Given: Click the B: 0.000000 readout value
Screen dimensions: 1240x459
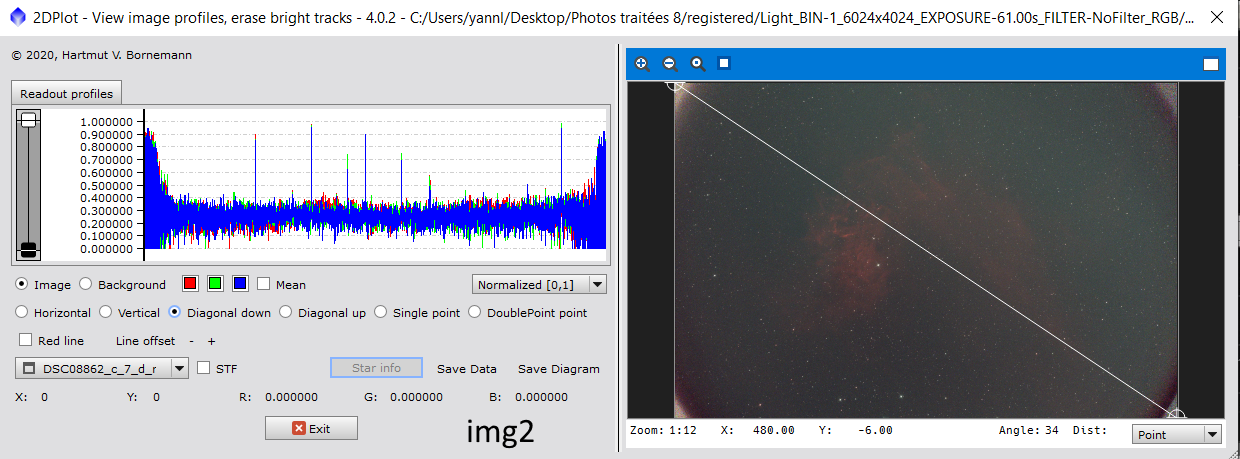Looking at the screenshot, I should click(541, 397).
